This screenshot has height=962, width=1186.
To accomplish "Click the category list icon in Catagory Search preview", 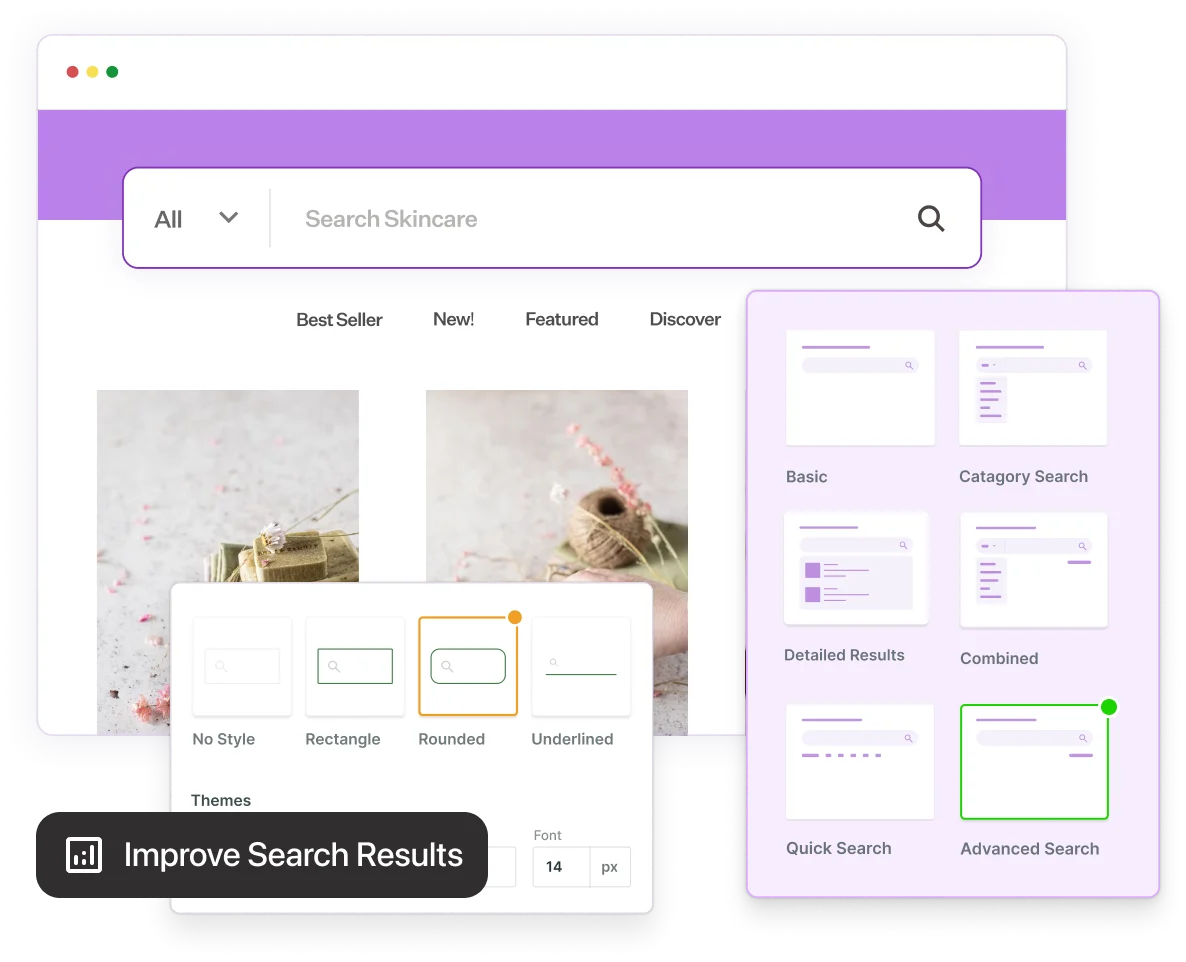I will 989,399.
